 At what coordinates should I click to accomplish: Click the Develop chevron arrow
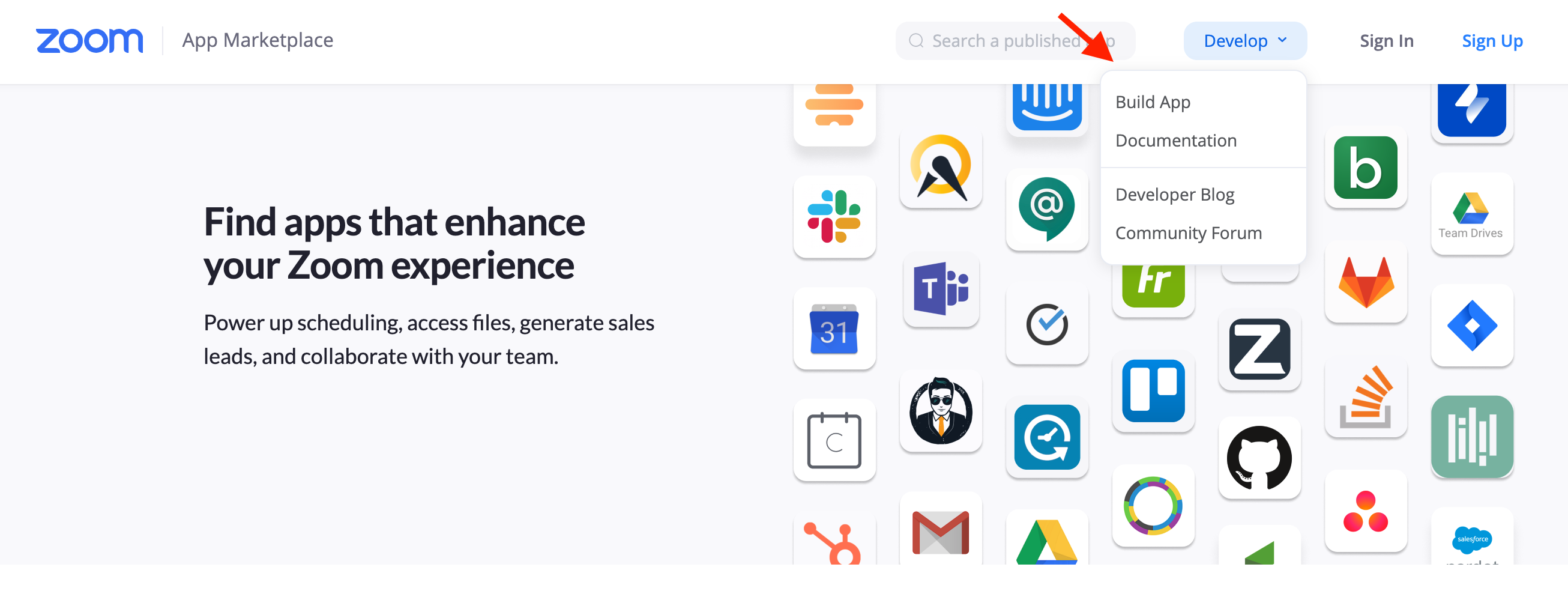(x=1282, y=40)
